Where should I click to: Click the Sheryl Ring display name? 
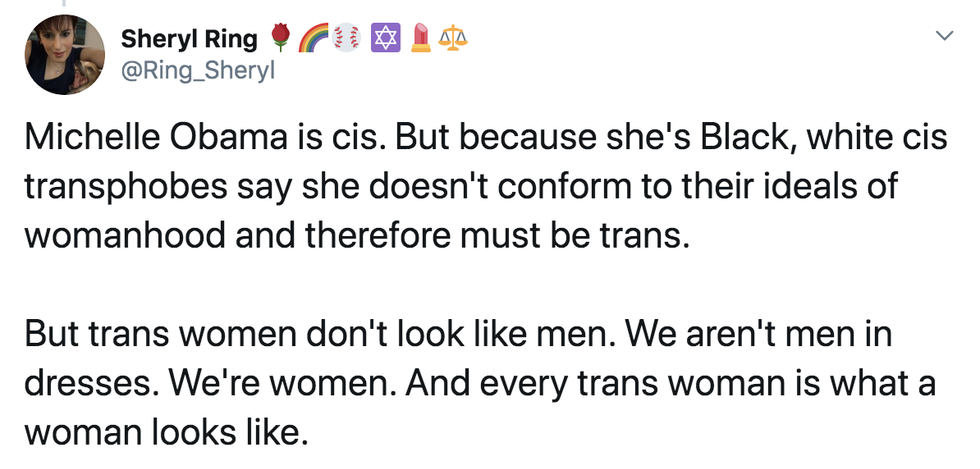click(x=188, y=39)
